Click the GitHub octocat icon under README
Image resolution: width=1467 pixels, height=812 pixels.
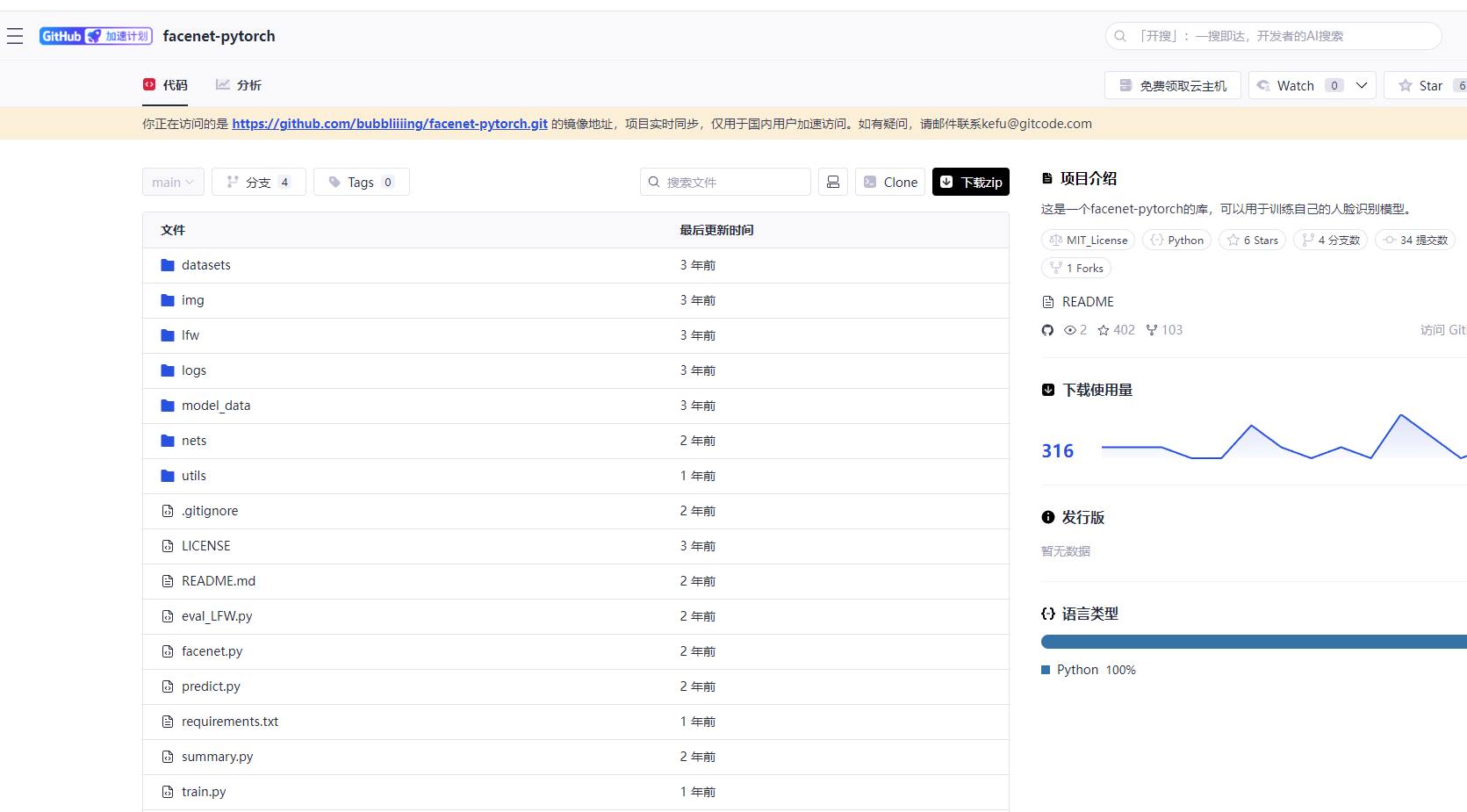coord(1047,330)
